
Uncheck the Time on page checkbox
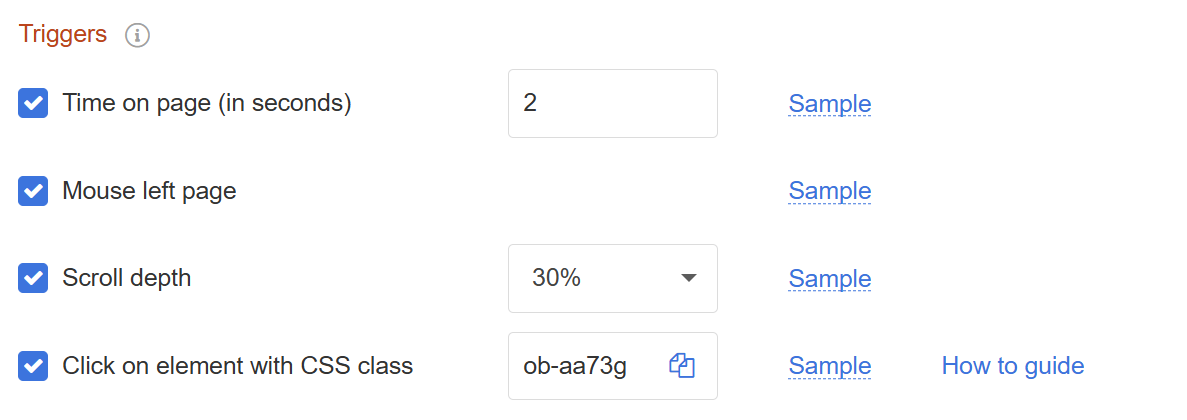coord(33,103)
